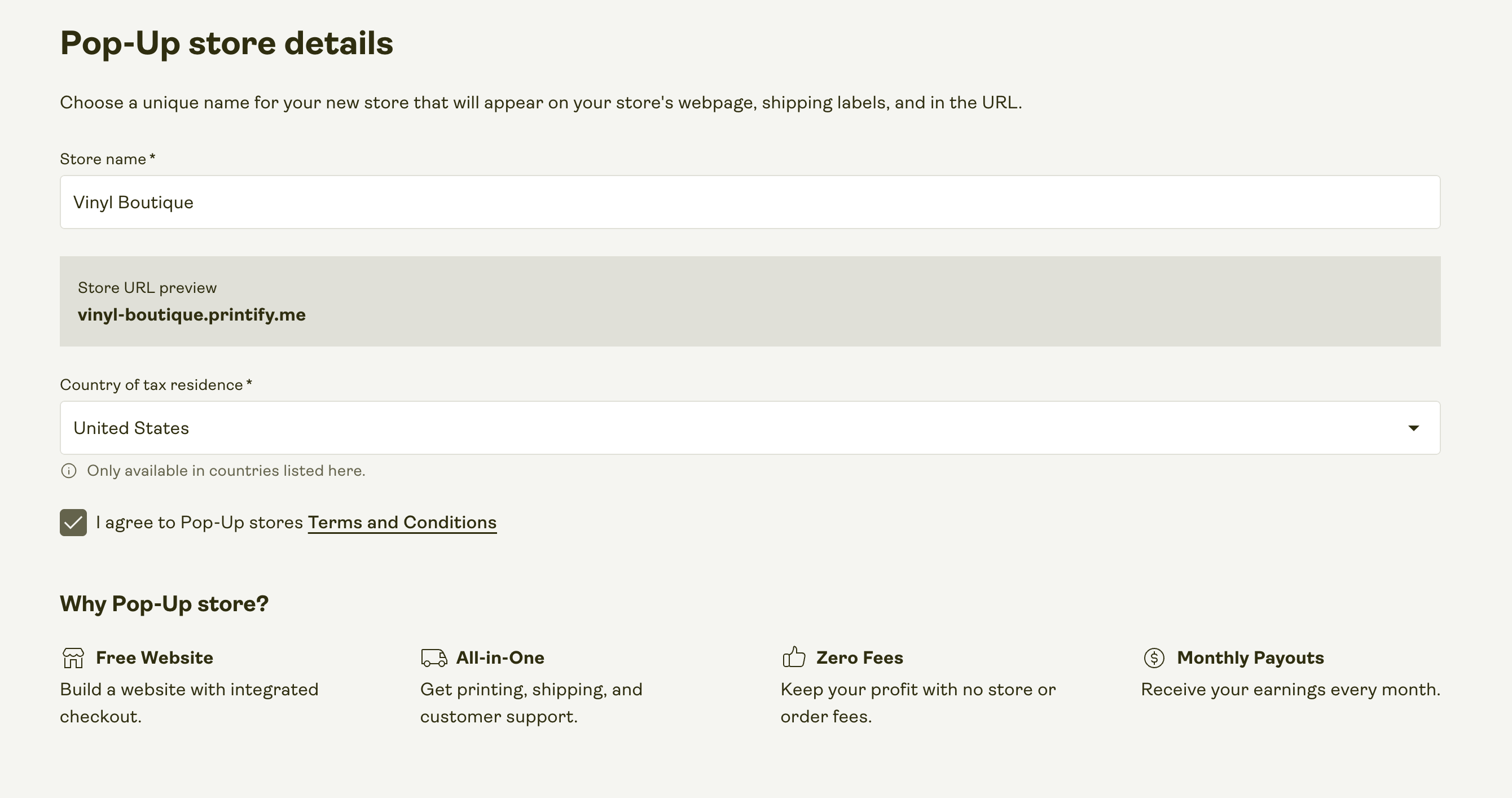The width and height of the screenshot is (1512, 798).
Task: Select the dropdown chevron on the country field
Action: coord(1413,427)
